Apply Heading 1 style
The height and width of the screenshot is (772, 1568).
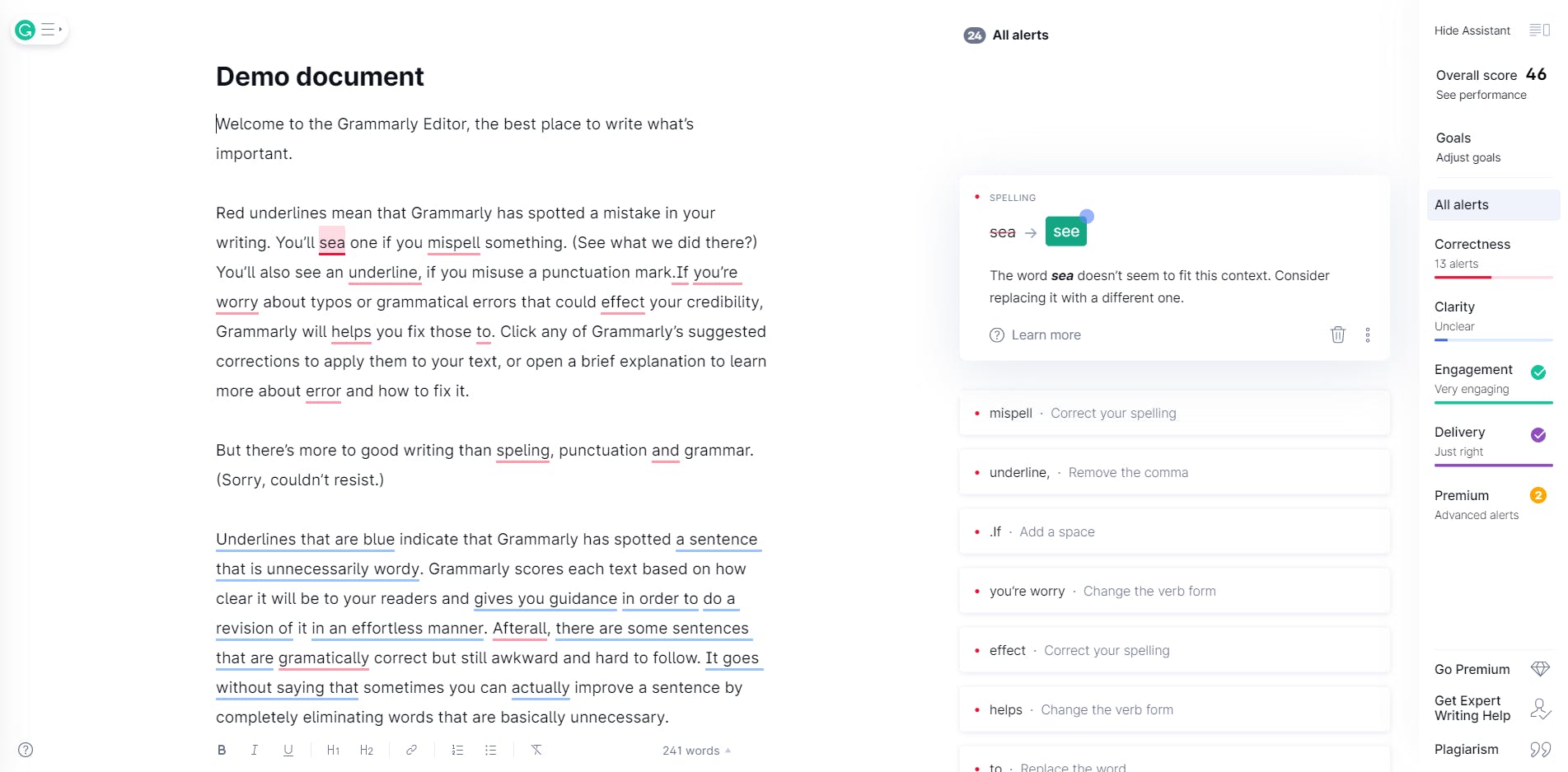coord(333,750)
